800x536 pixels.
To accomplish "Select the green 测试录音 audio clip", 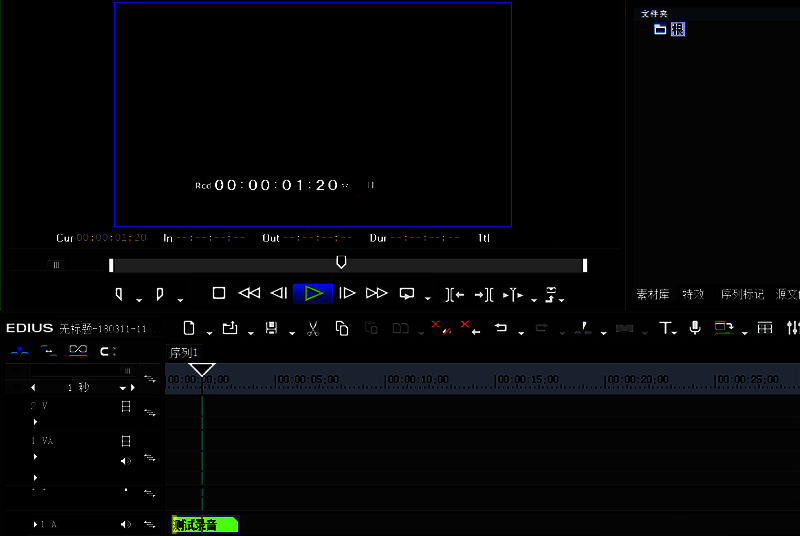I will pyautogui.click(x=206, y=524).
